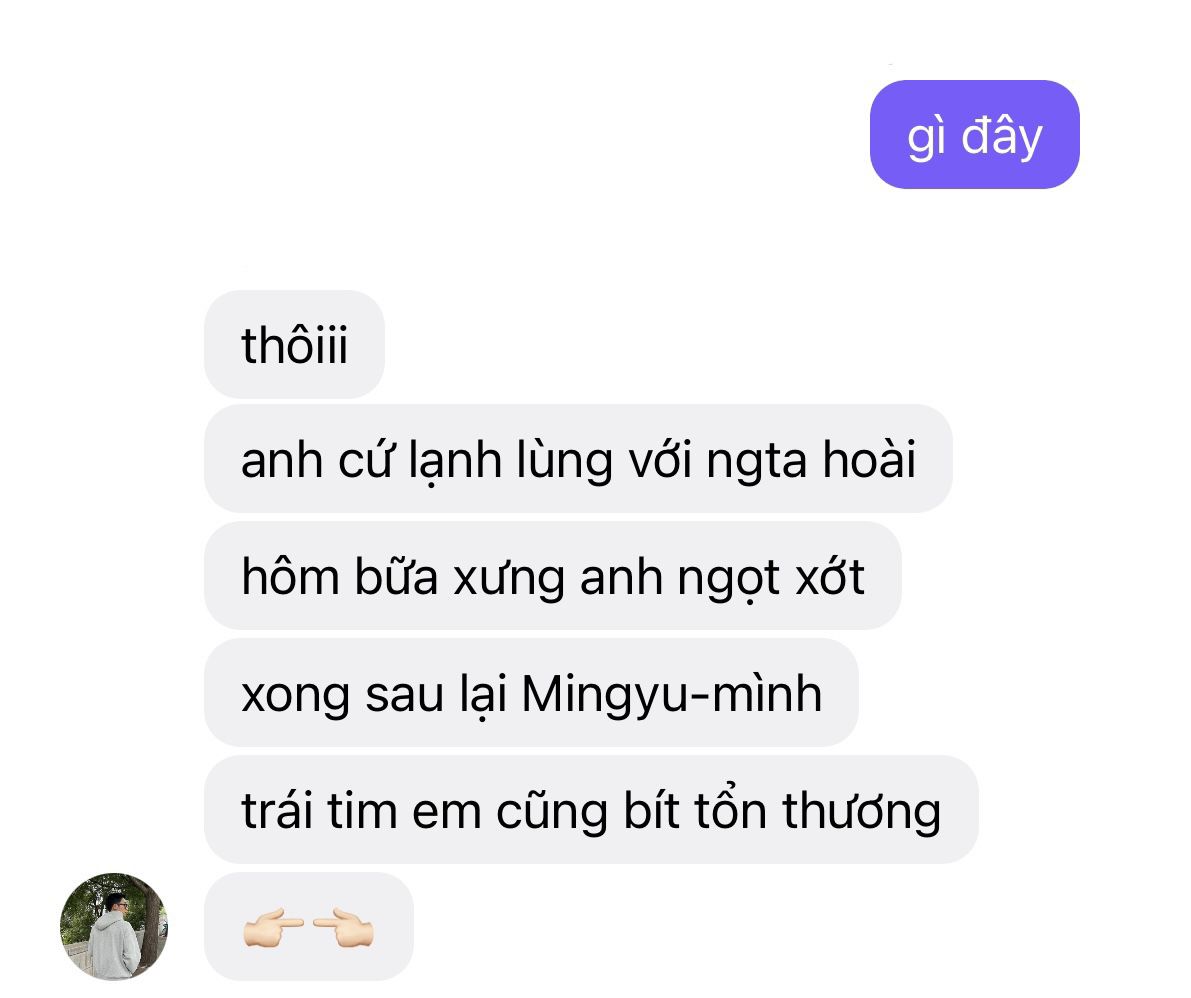Click the right-pointing finger emoji
Screen dimensions: 1191x998
(x=273, y=927)
